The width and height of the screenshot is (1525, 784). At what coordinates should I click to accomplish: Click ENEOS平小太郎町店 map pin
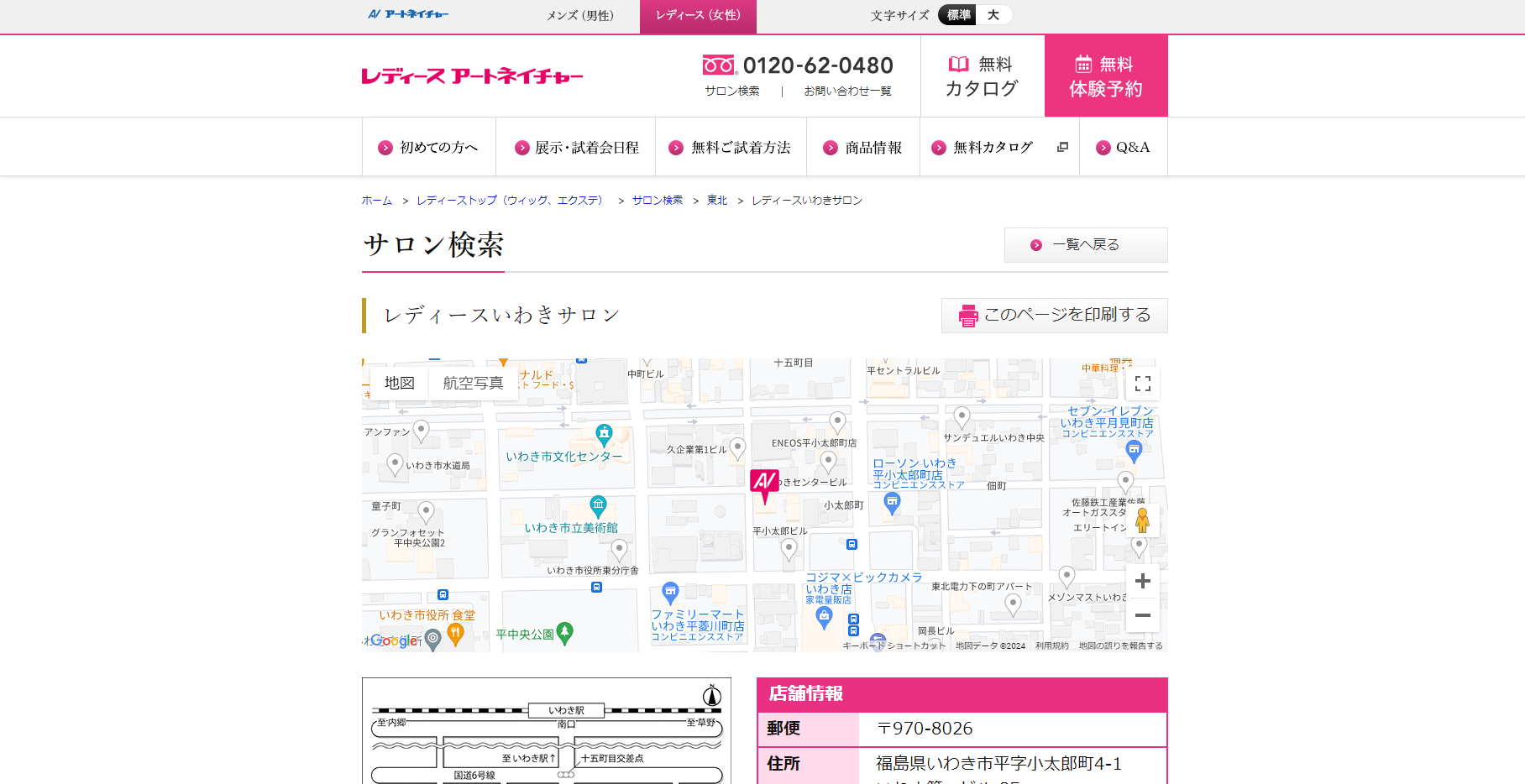837,422
